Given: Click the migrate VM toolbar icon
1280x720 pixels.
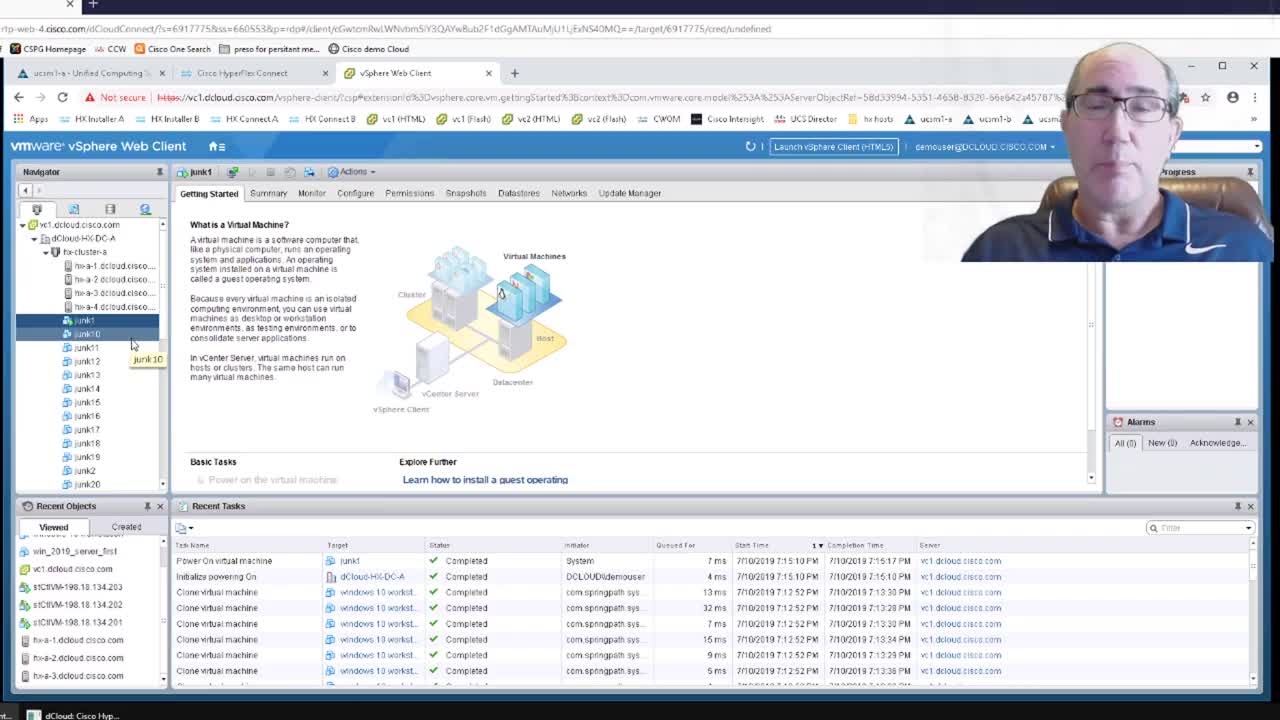Looking at the screenshot, I should coord(309,172).
